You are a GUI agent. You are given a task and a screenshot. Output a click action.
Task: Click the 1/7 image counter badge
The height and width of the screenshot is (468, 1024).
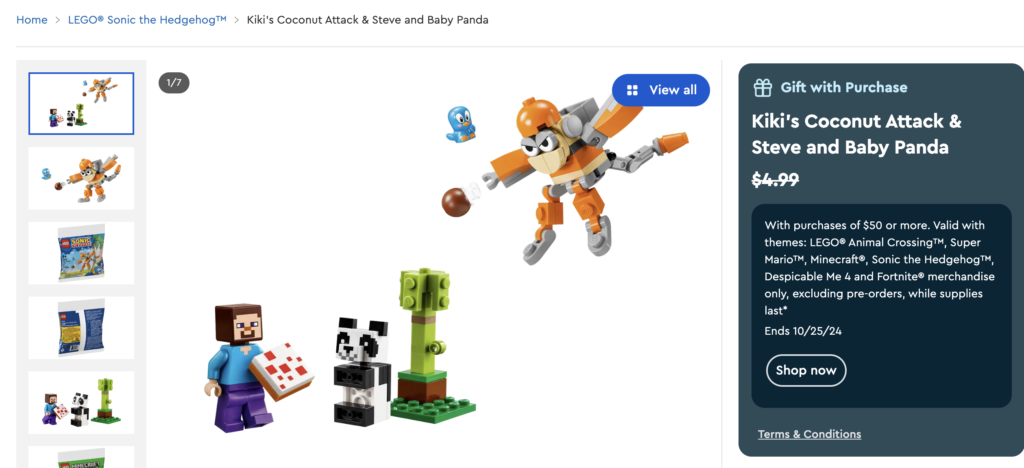[x=174, y=83]
